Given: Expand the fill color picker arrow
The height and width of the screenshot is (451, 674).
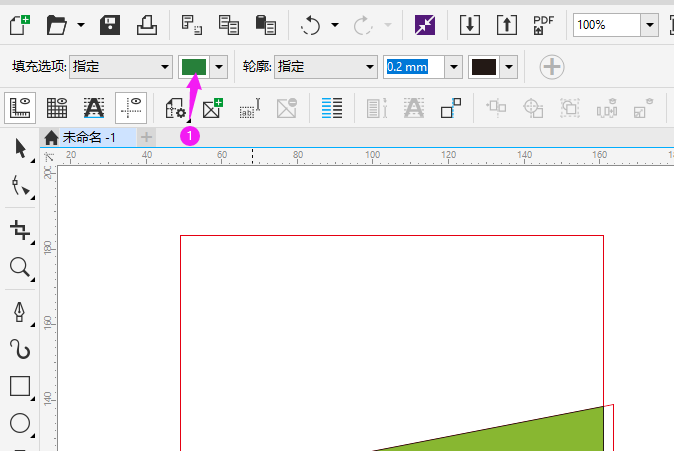Looking at the screenshot, I should point(219,67).
